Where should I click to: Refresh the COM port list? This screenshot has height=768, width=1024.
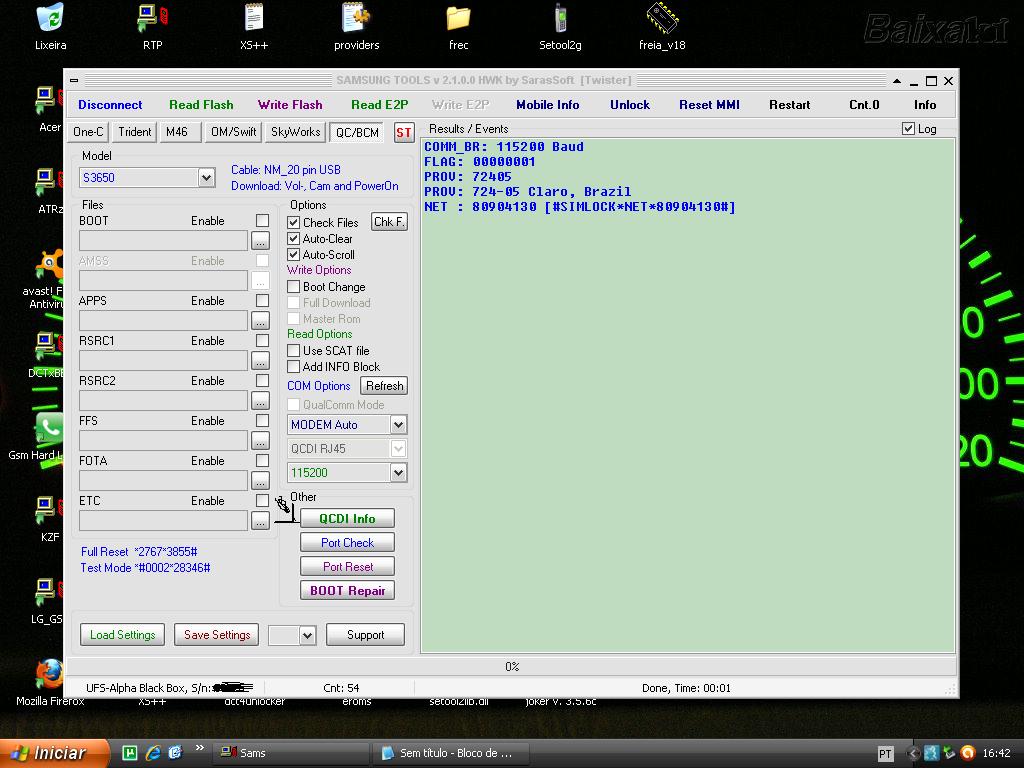(x=384, y=386)
